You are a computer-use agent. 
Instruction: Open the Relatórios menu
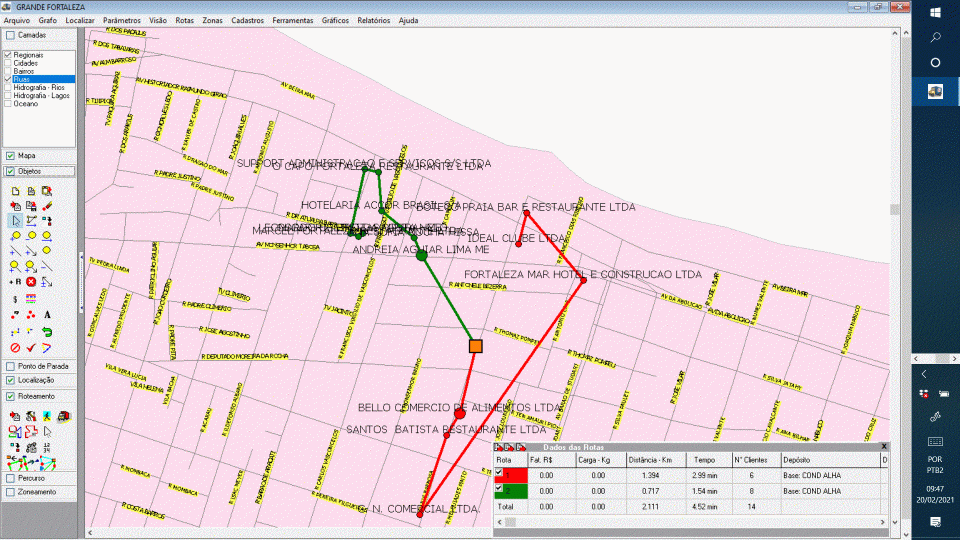[x=373, y=20]
